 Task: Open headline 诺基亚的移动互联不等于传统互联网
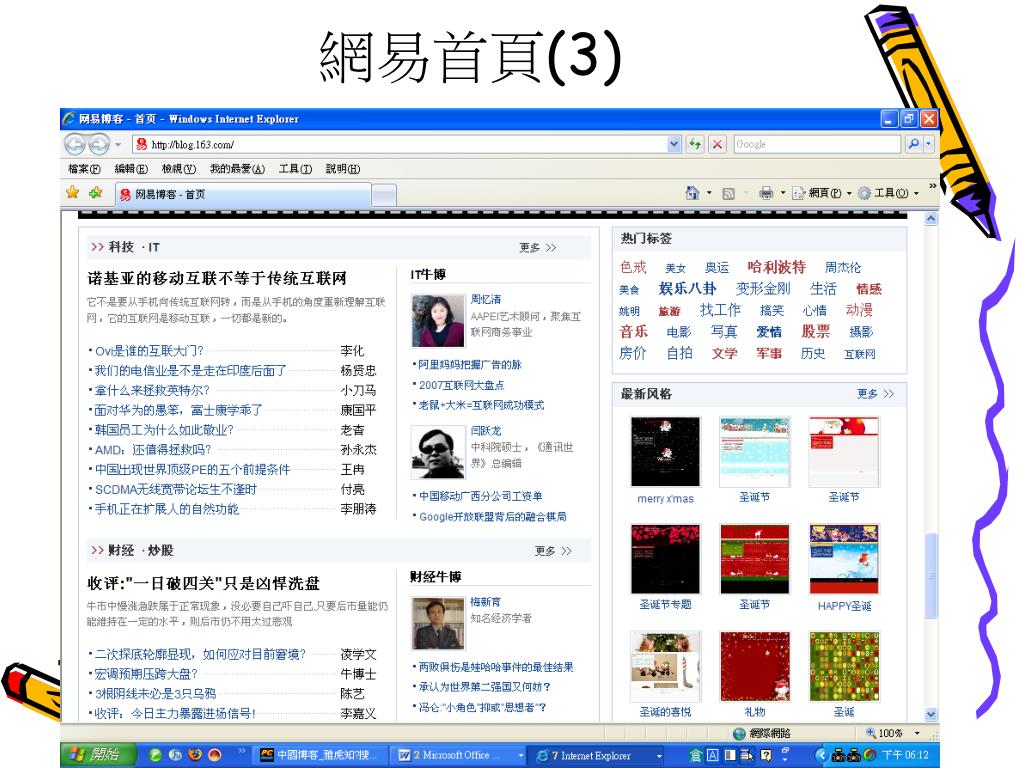217,278
